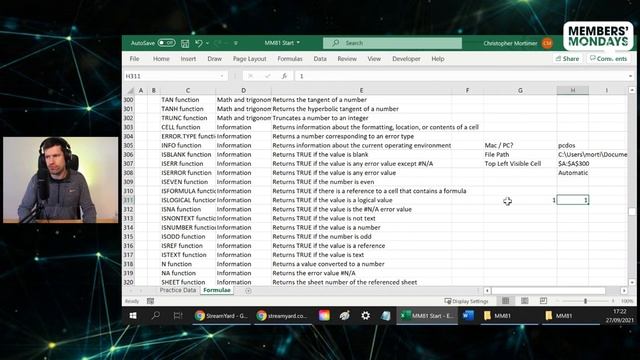Viewport: 640px width, 360px height.
Task: Click vertical scrollbar down arrow
Action: [632, 282]
